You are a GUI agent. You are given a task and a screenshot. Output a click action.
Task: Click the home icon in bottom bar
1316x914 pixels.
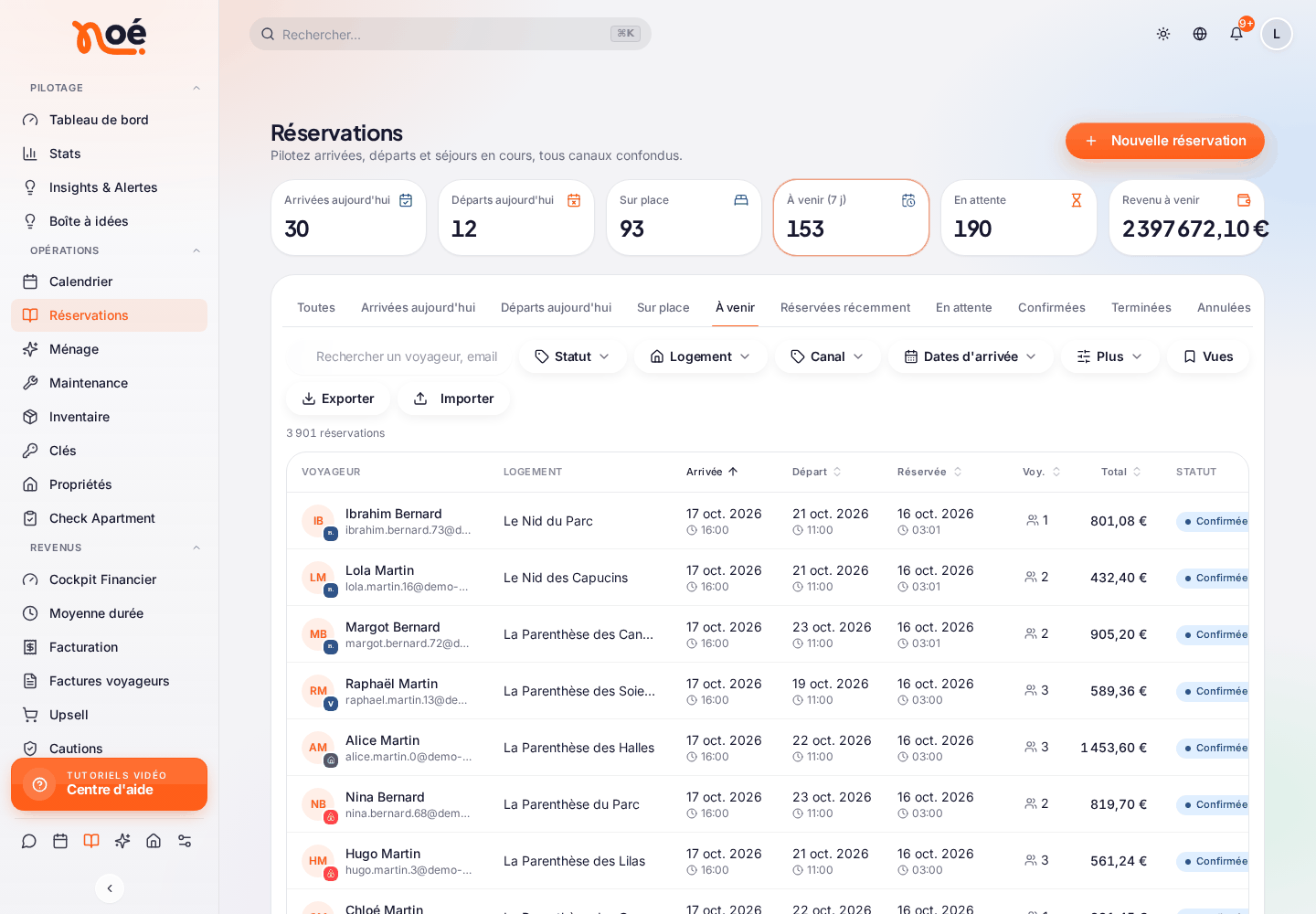point(154,841)
